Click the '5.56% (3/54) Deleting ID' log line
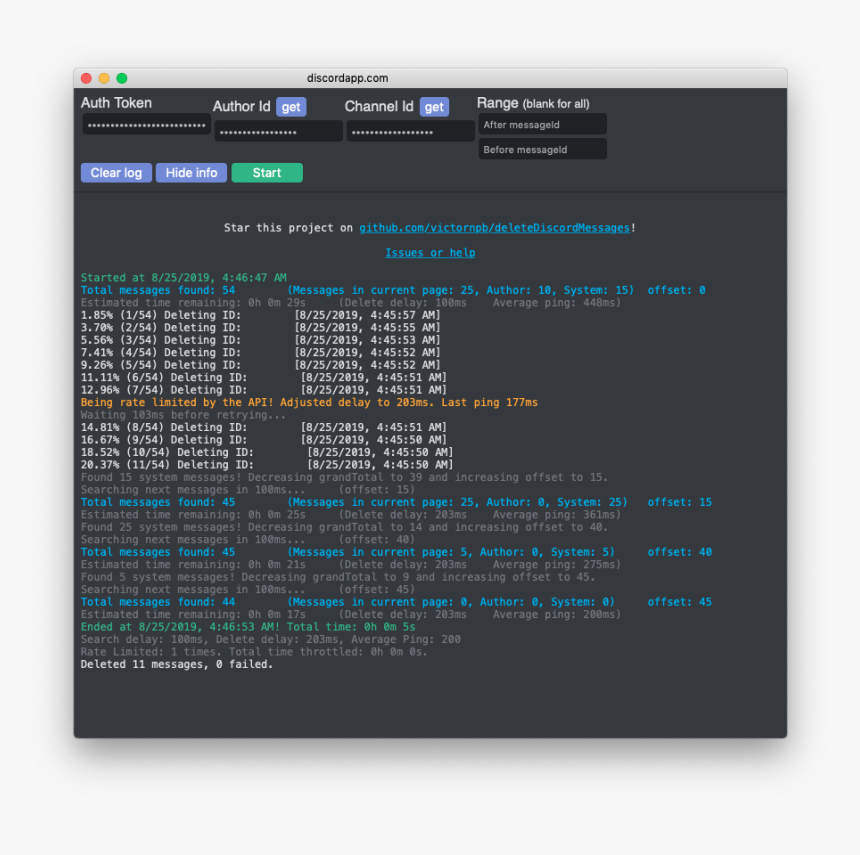Viewport: 860px width, 855px height. (x=261, y=340)
